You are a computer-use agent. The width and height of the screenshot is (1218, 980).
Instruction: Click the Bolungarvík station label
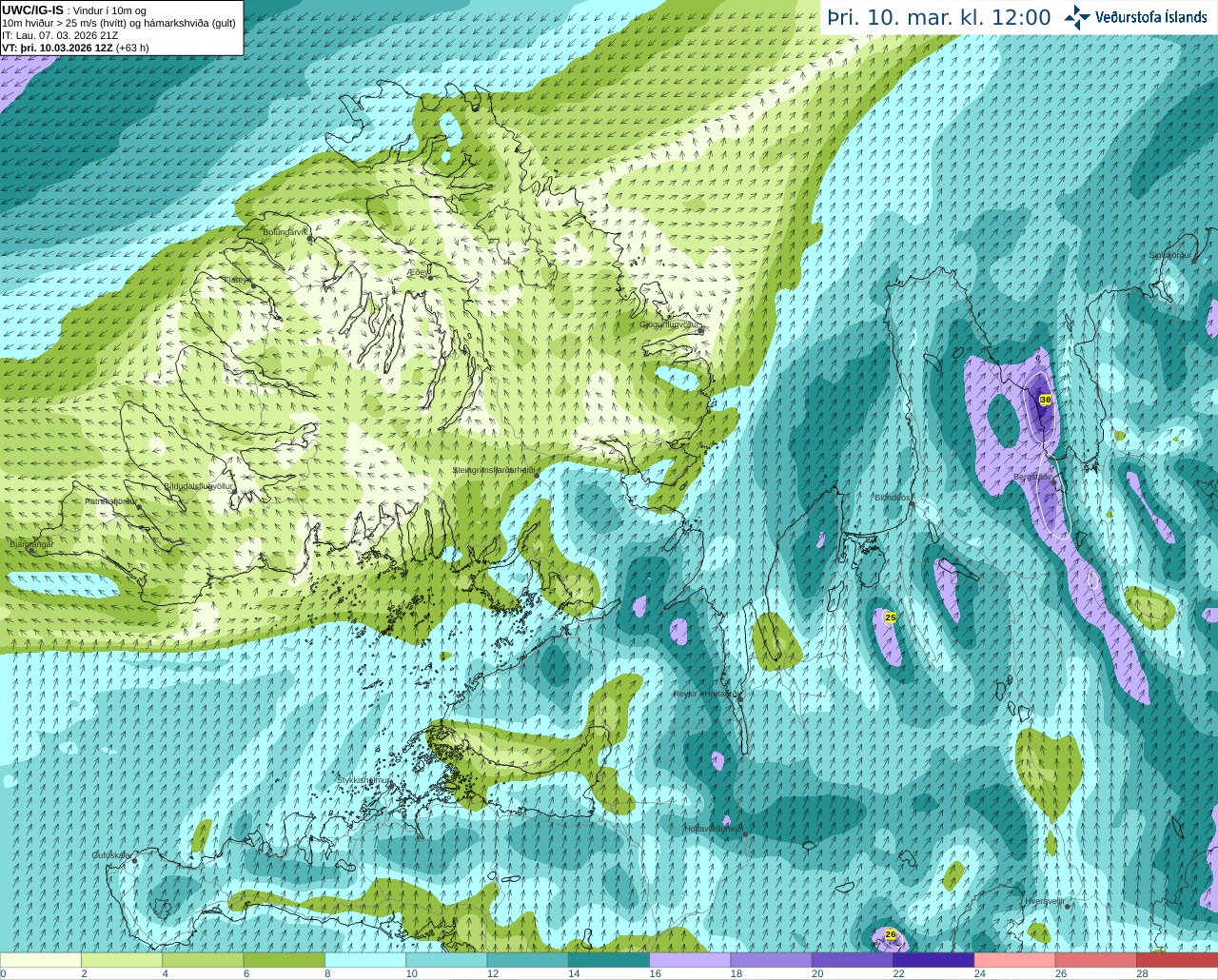[286, 231]
